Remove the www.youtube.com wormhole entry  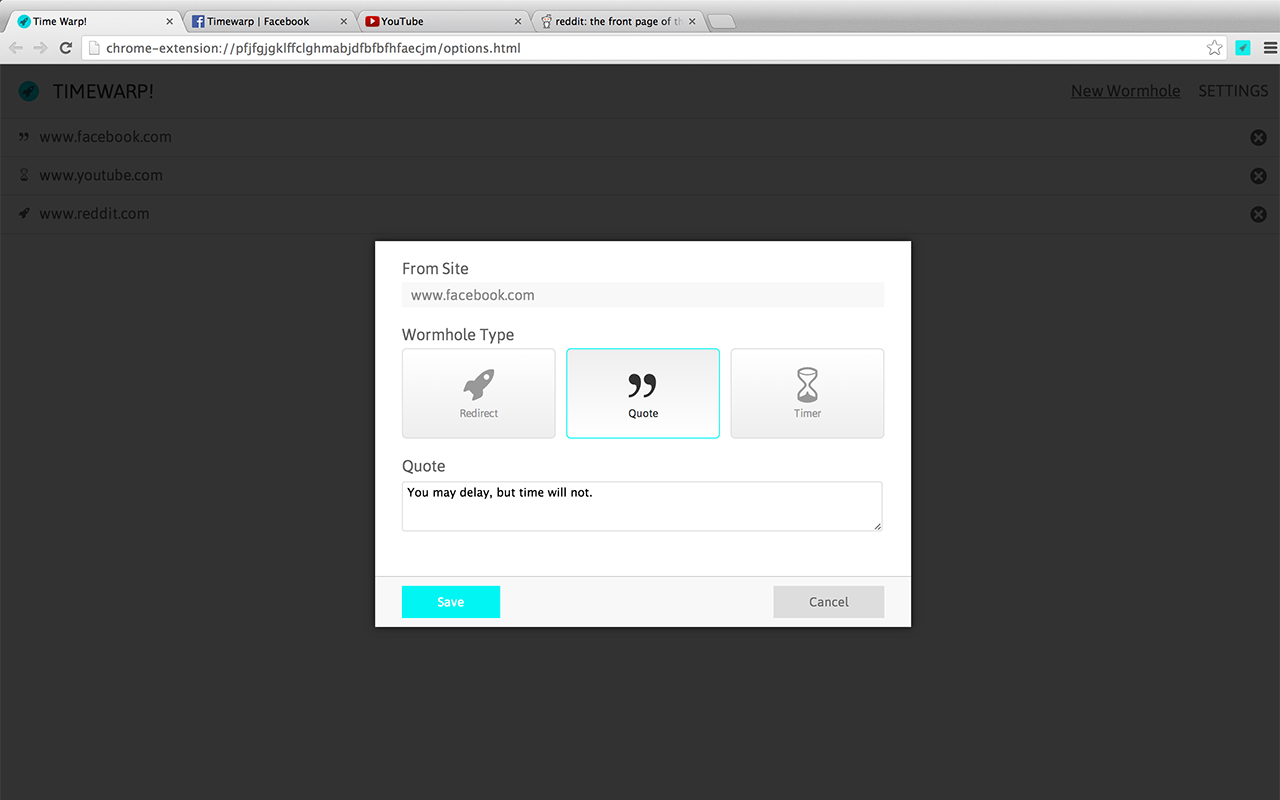pyautogui.click(x=1258, y=176)
